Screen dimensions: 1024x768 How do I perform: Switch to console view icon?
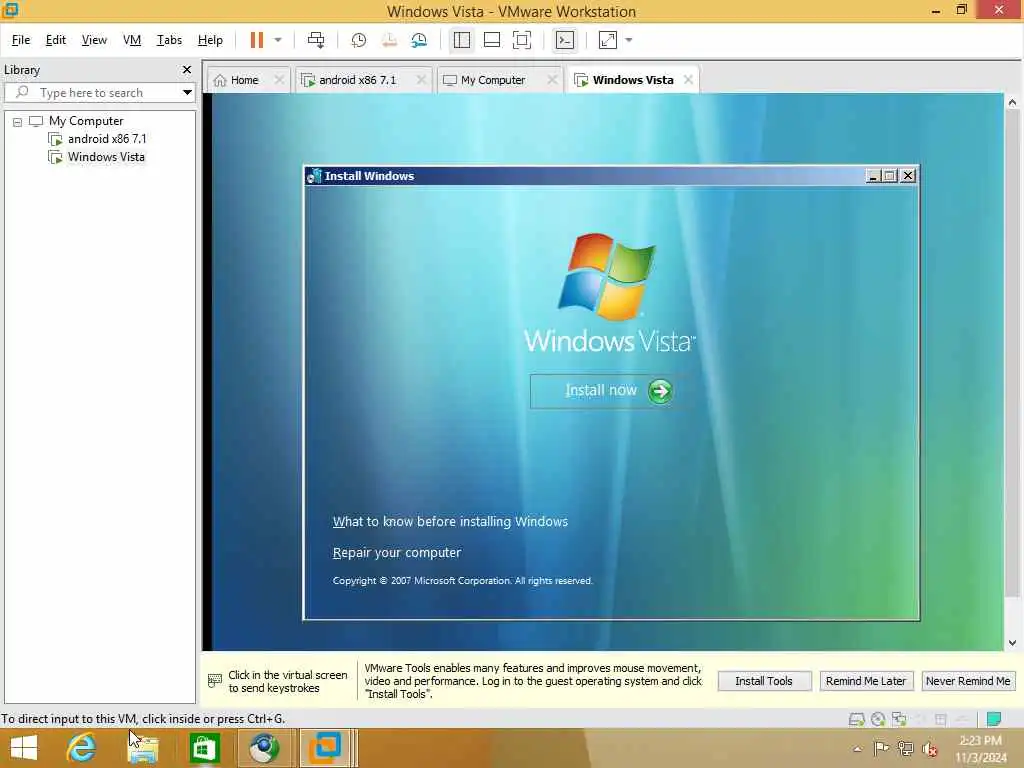point(565,40)
